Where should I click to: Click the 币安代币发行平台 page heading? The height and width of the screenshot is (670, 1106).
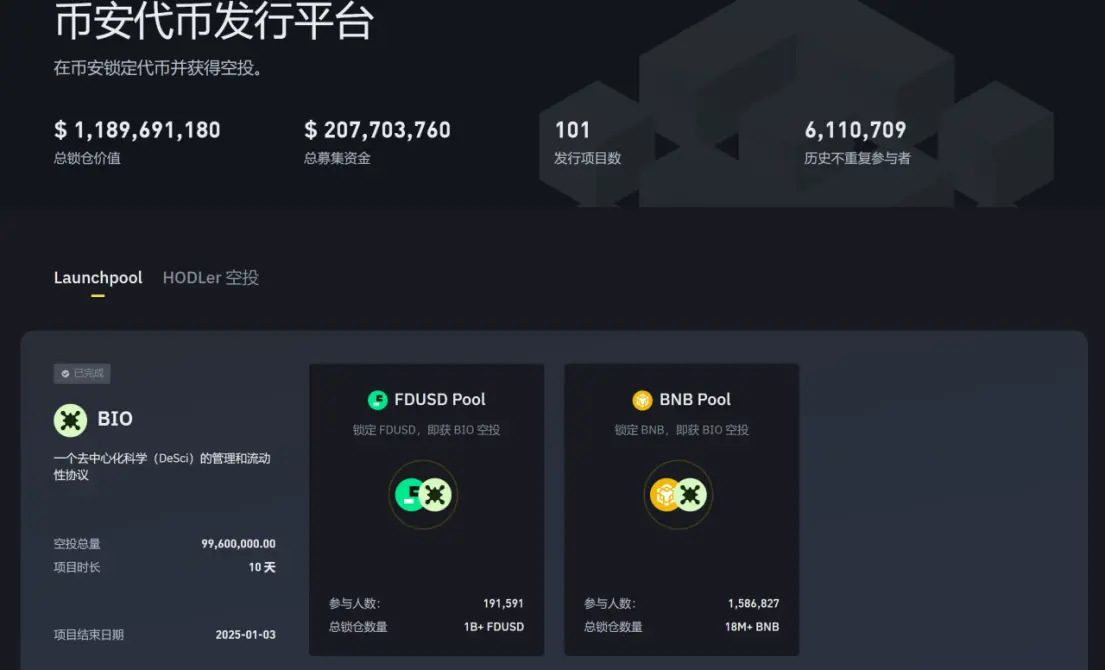click(x=214, y=20)
